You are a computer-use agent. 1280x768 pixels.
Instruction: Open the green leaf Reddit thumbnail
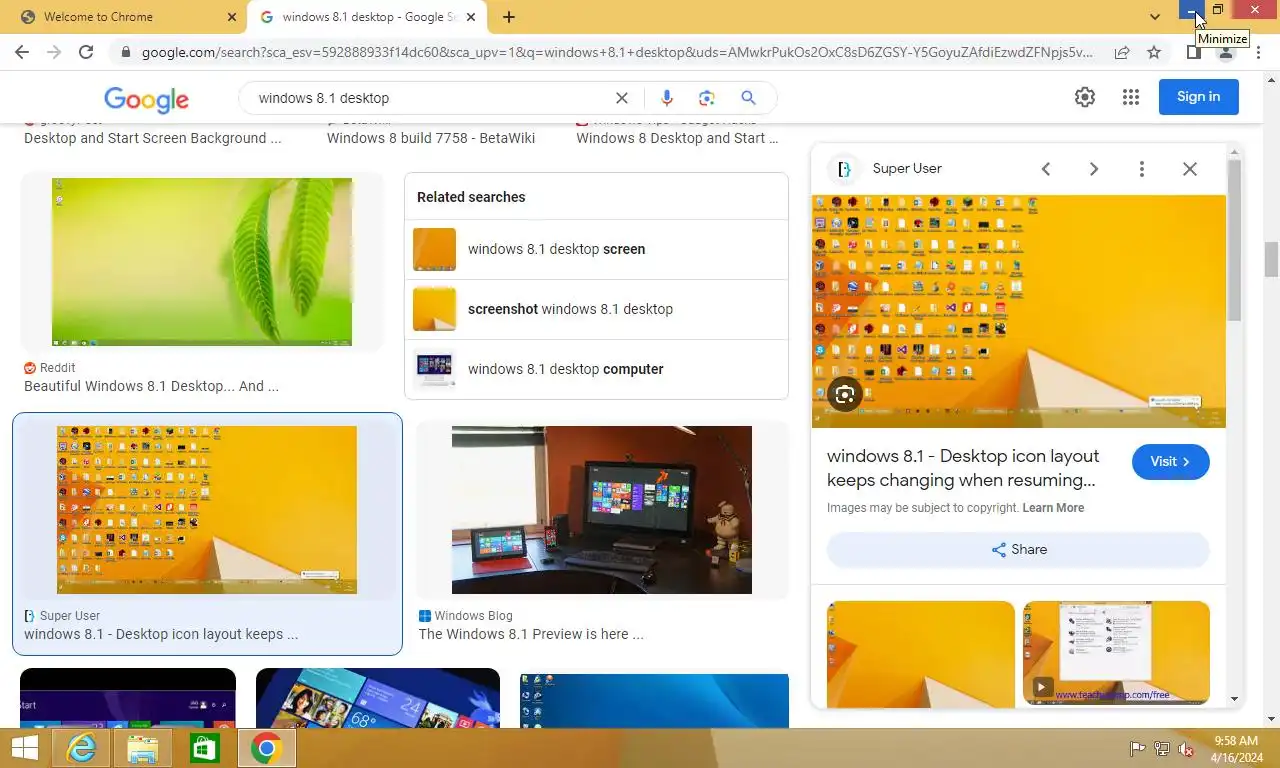click(202, 262)
